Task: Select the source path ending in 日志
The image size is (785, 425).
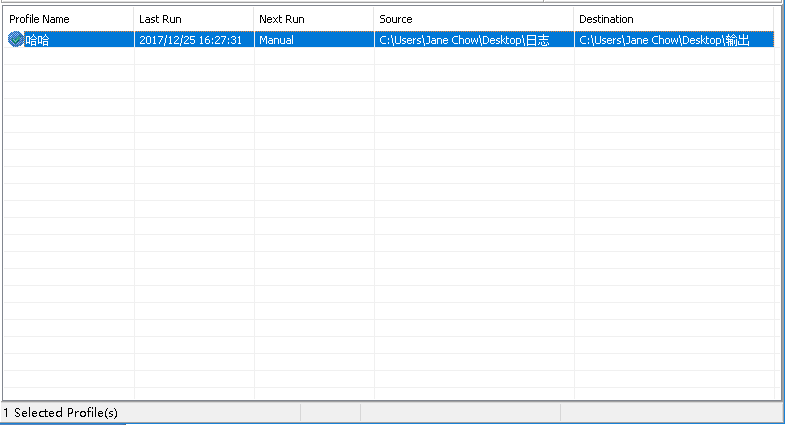Action: coord(463,40)
